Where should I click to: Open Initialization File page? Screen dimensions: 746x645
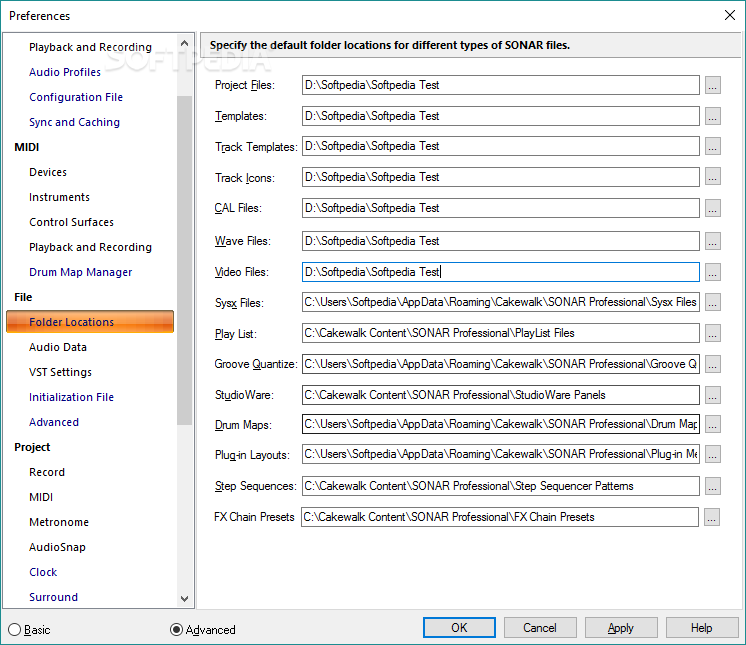[71, 397]
